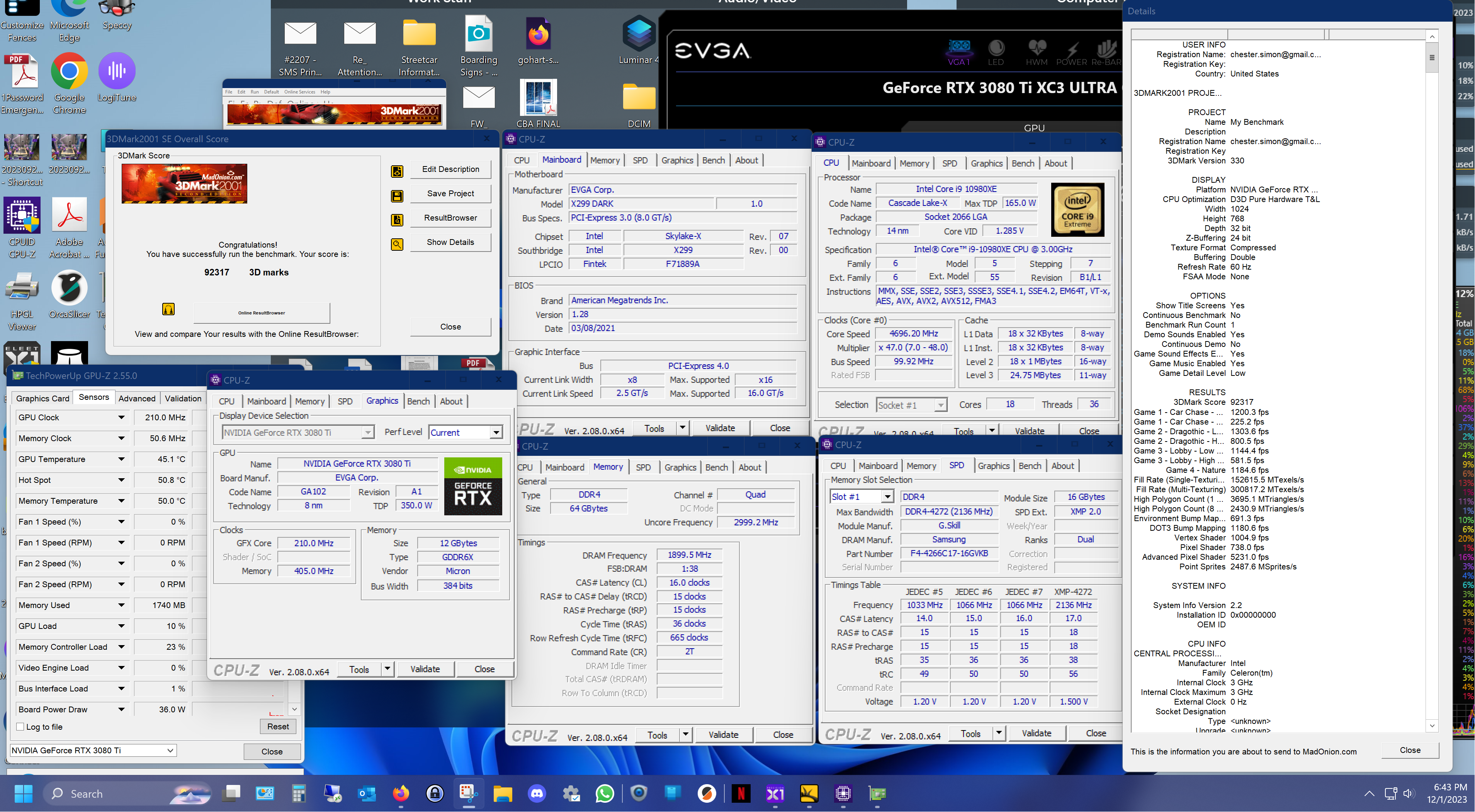Expand the Tools arrow in CPU-Z Memory window

tap(685, 735)
